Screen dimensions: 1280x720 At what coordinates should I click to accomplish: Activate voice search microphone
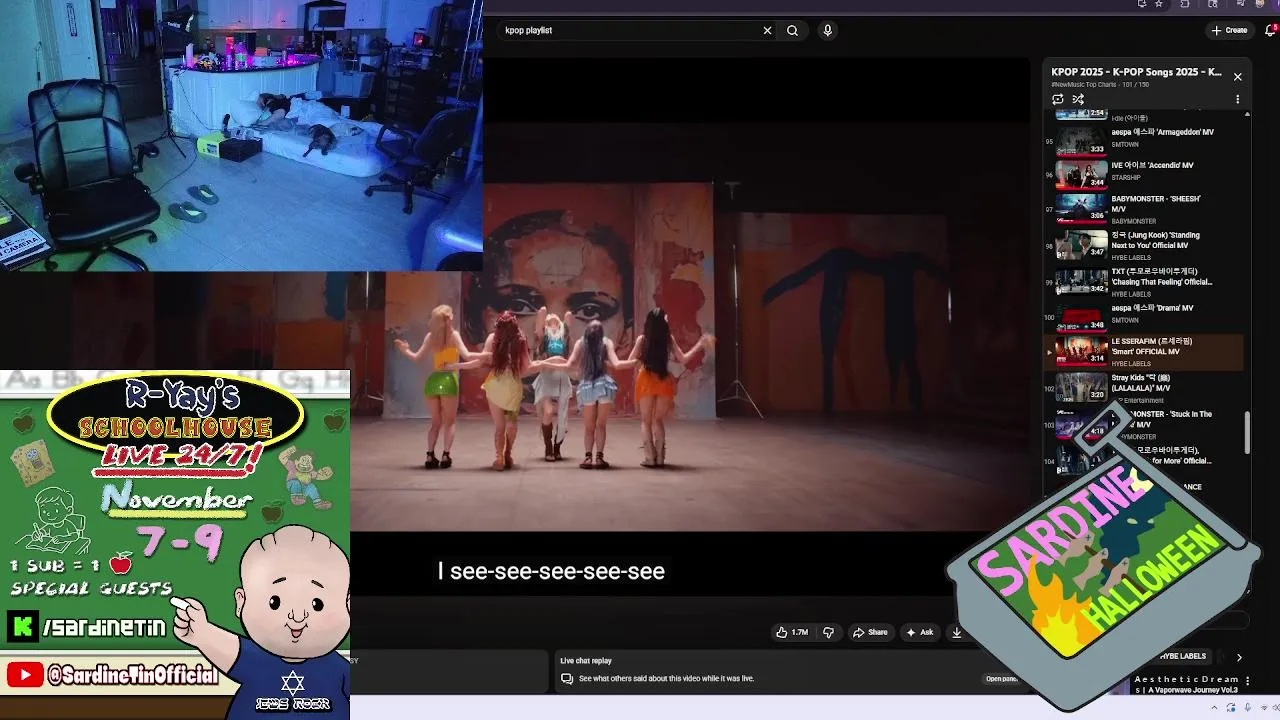click(827, 30)
